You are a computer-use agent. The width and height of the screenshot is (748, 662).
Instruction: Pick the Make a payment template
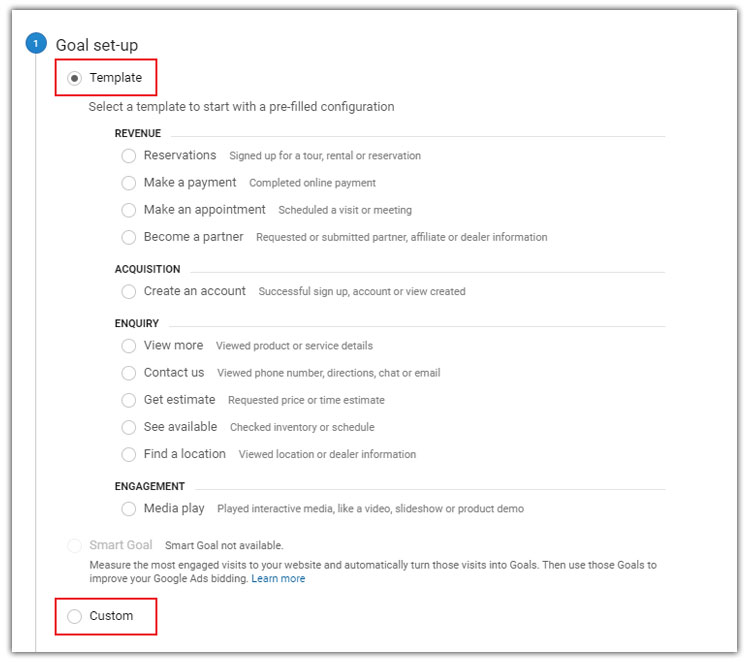128,183
